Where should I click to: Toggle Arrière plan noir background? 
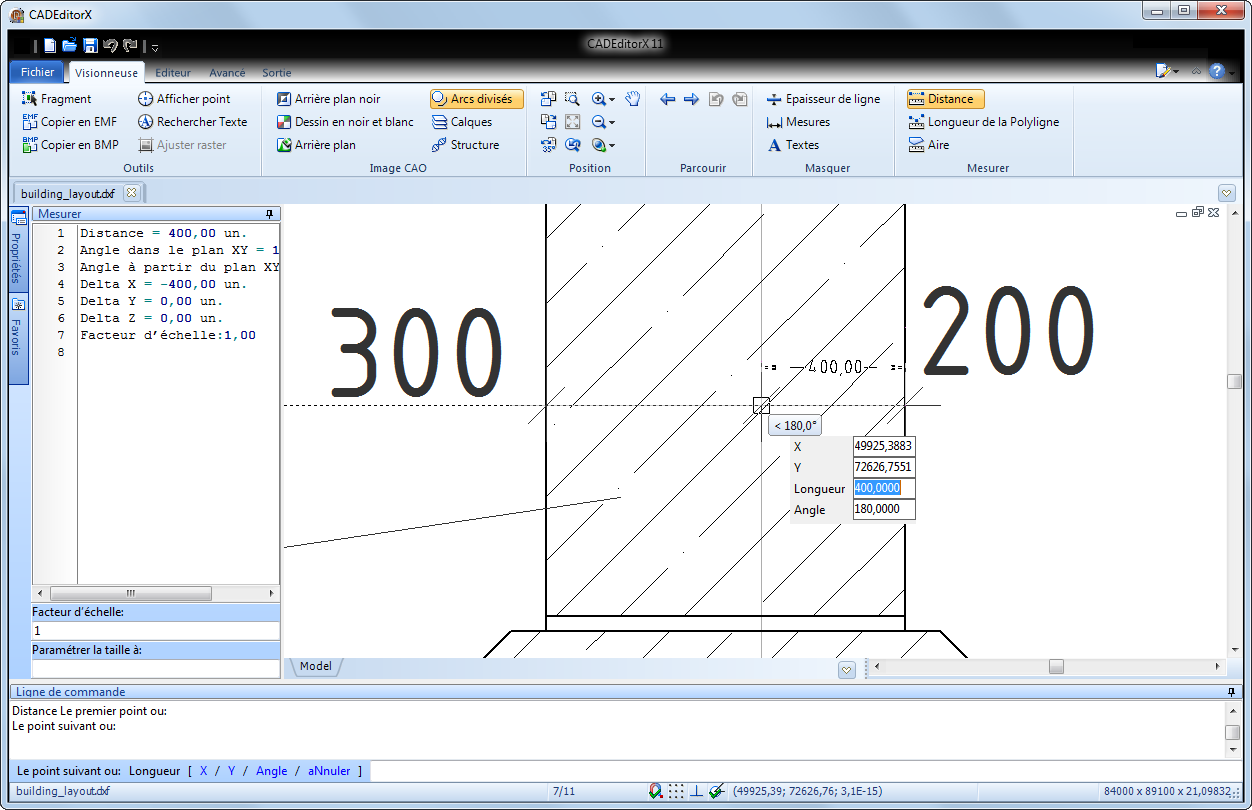[x=328, y=99]
